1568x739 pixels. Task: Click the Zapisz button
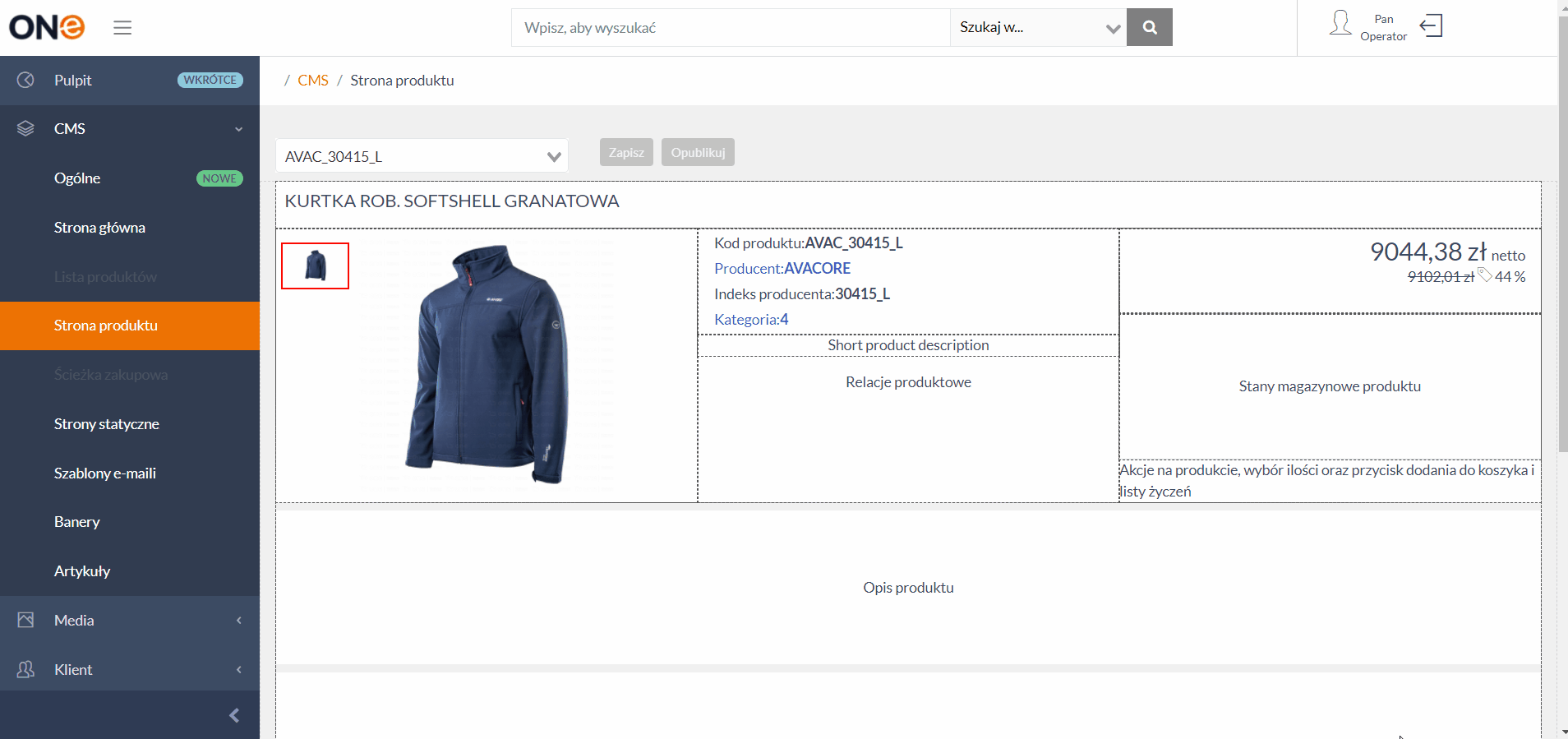coord(626,152)
